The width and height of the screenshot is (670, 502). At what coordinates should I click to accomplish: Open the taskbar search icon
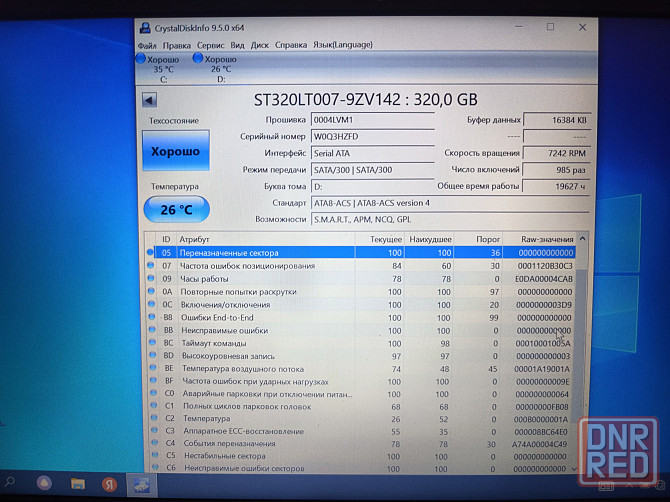9,483
